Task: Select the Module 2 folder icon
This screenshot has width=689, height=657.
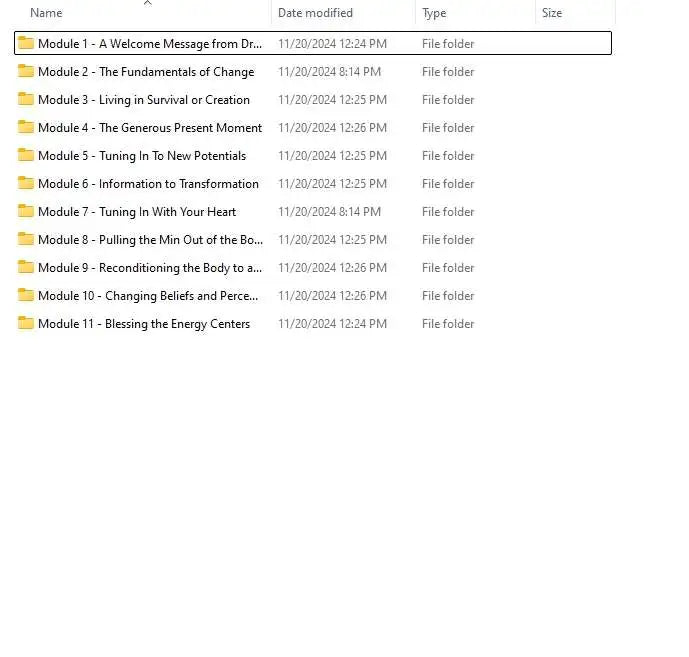Action: click(x=26, y=71)
